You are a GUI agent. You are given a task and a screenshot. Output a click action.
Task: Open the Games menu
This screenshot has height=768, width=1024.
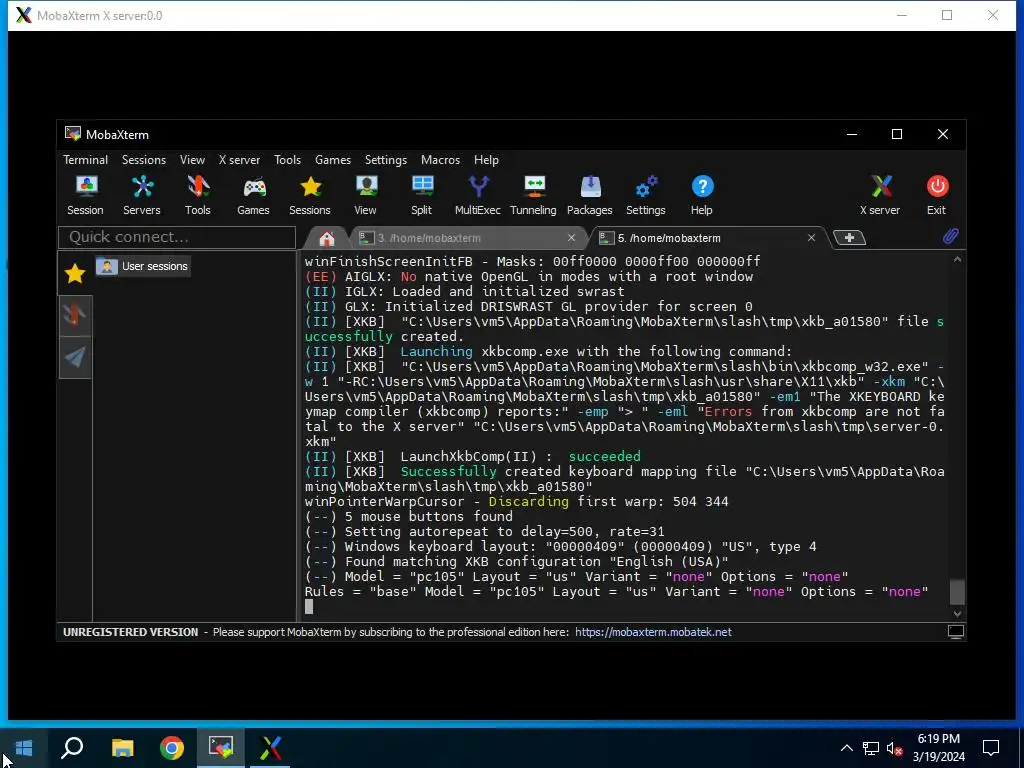pyautogui.click(x=333, y=160)
